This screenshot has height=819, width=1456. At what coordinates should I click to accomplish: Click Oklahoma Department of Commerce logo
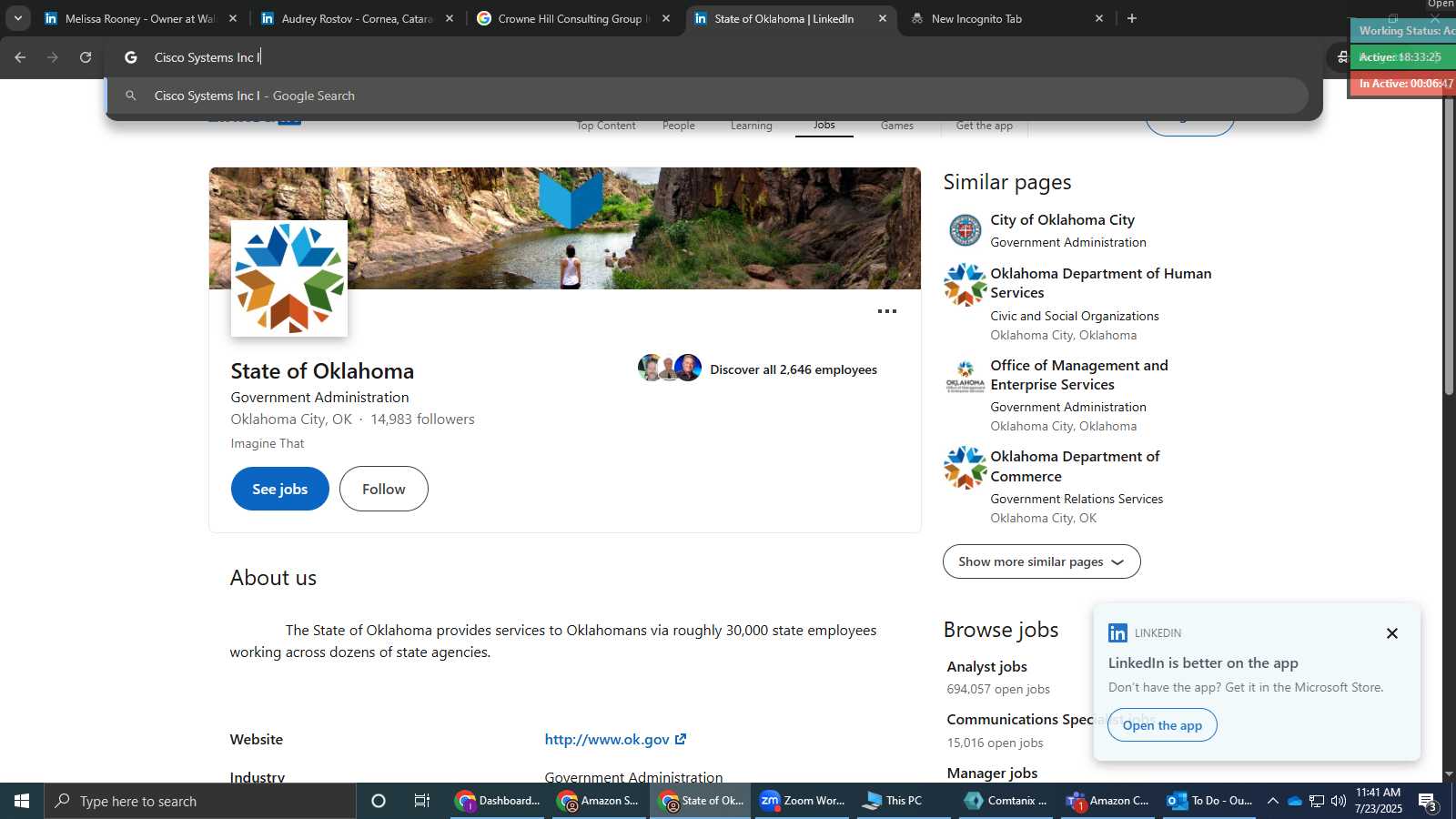click(966, 468)
